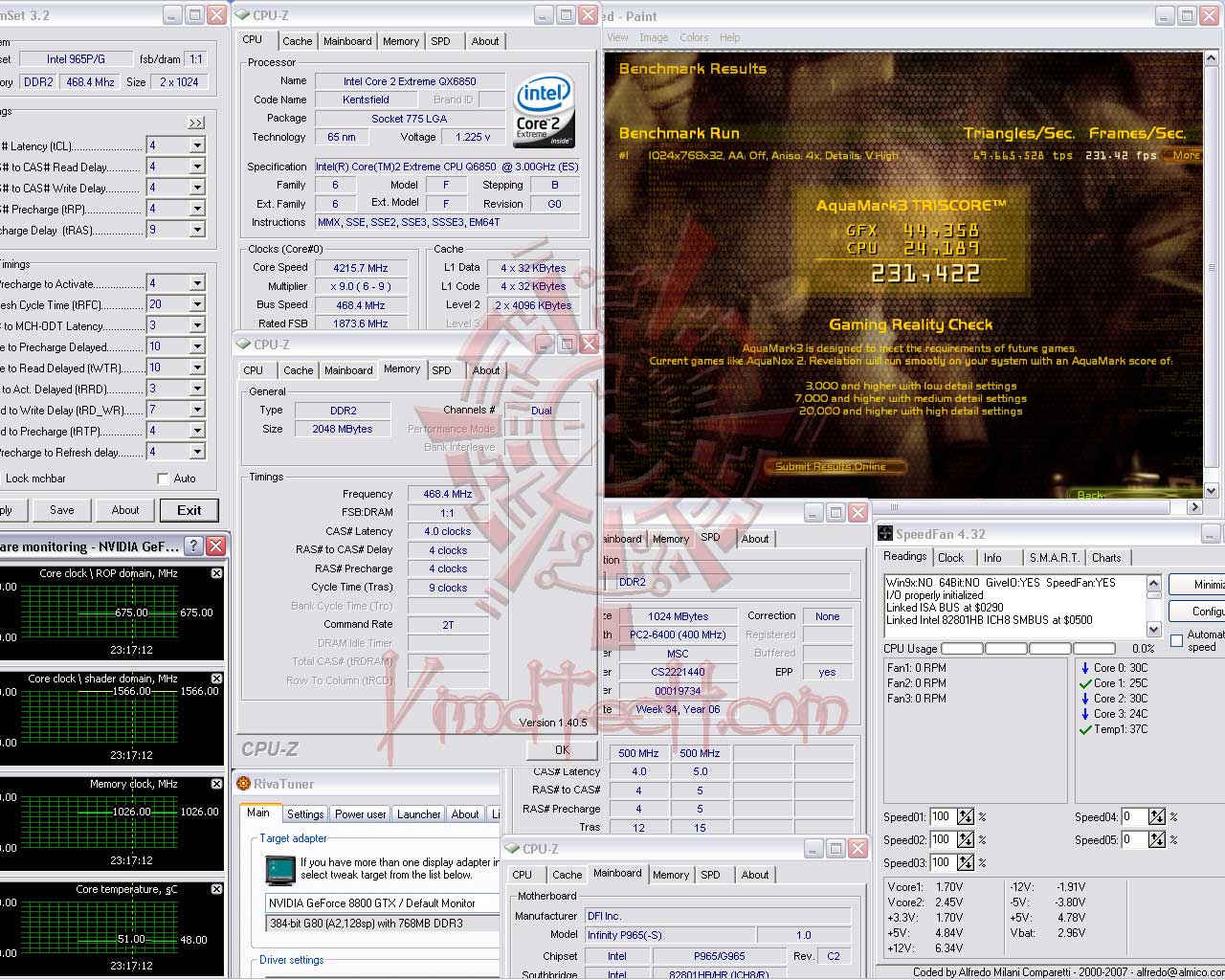Open the Charts tab in SpeedFan

[1106, 558]
